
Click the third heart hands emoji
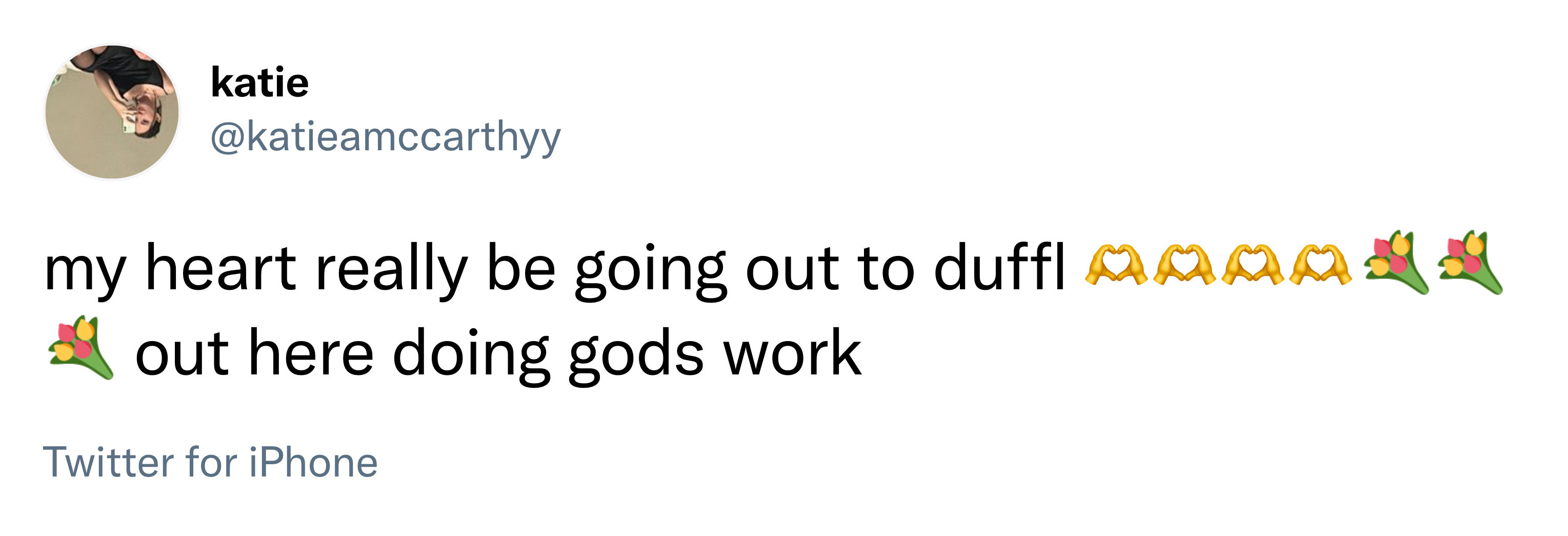point(1252,265)
